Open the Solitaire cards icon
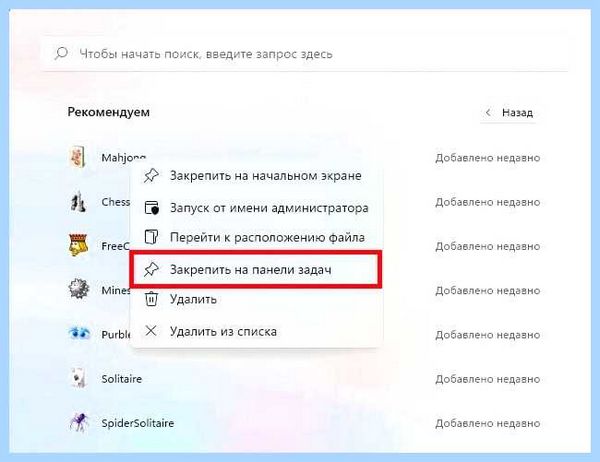 coord(78,378)
